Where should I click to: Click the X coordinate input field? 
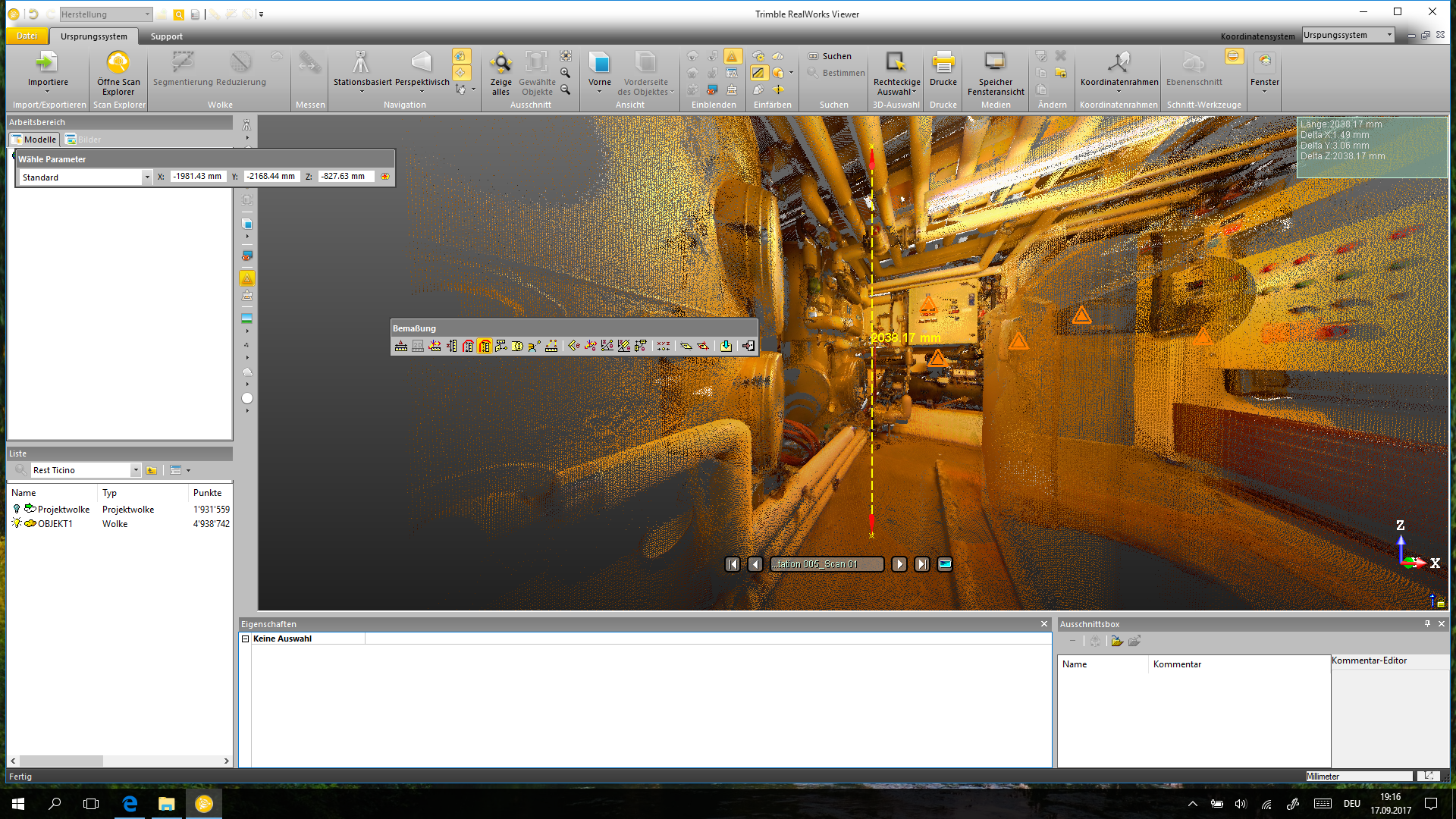[197, 176]
